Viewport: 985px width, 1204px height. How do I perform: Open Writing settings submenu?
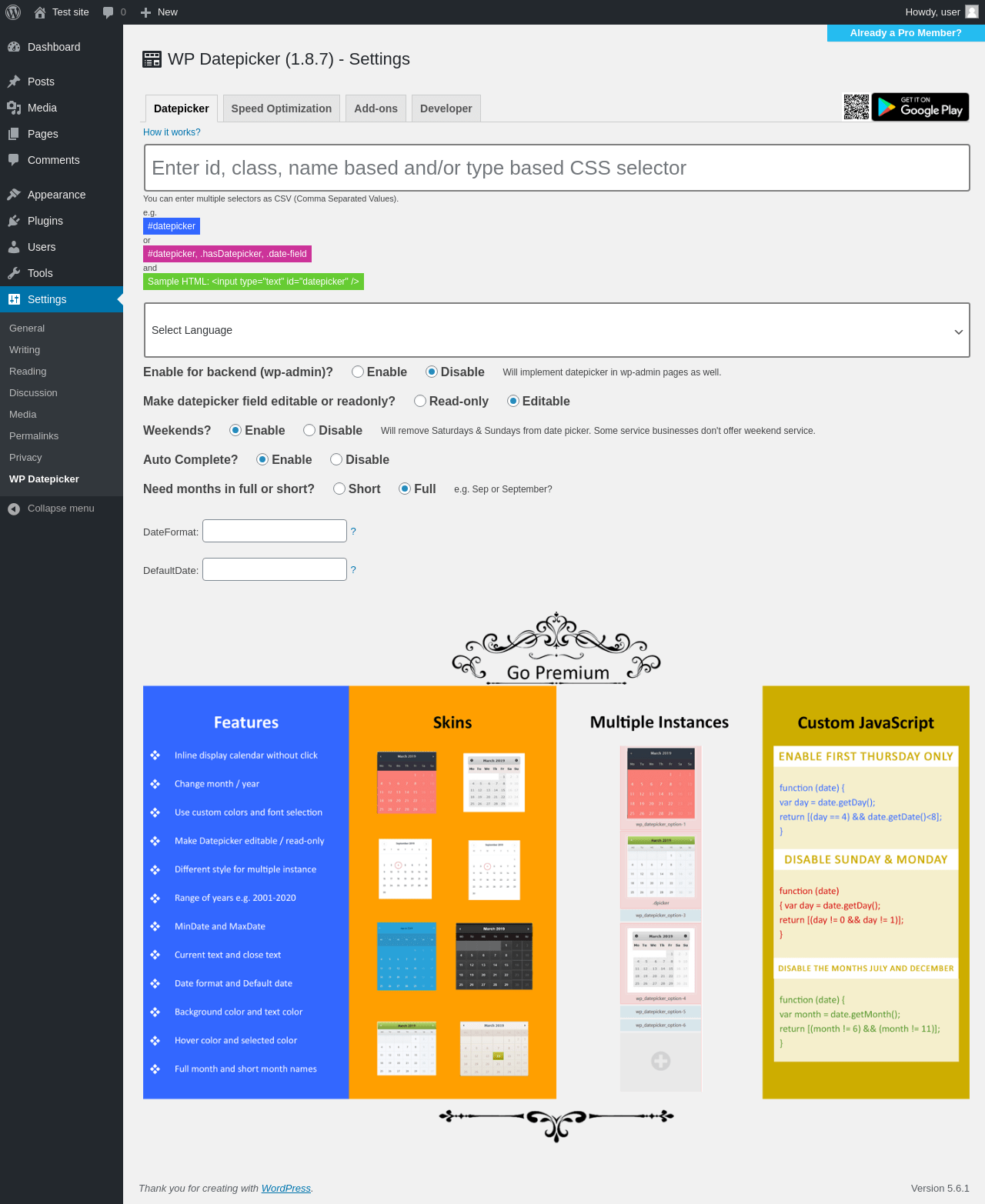point(25,350)
